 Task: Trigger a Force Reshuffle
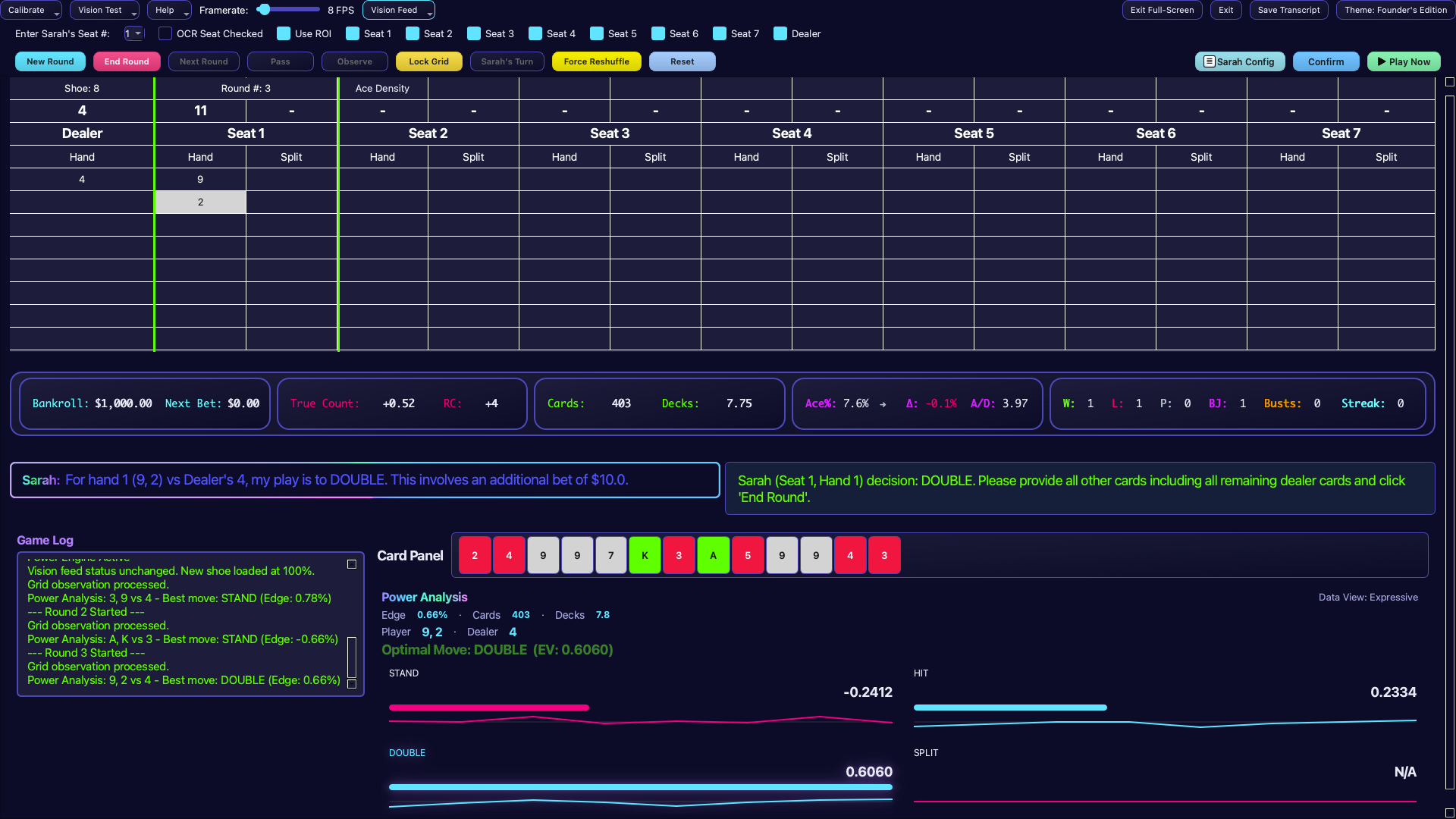tap(596, 61)
